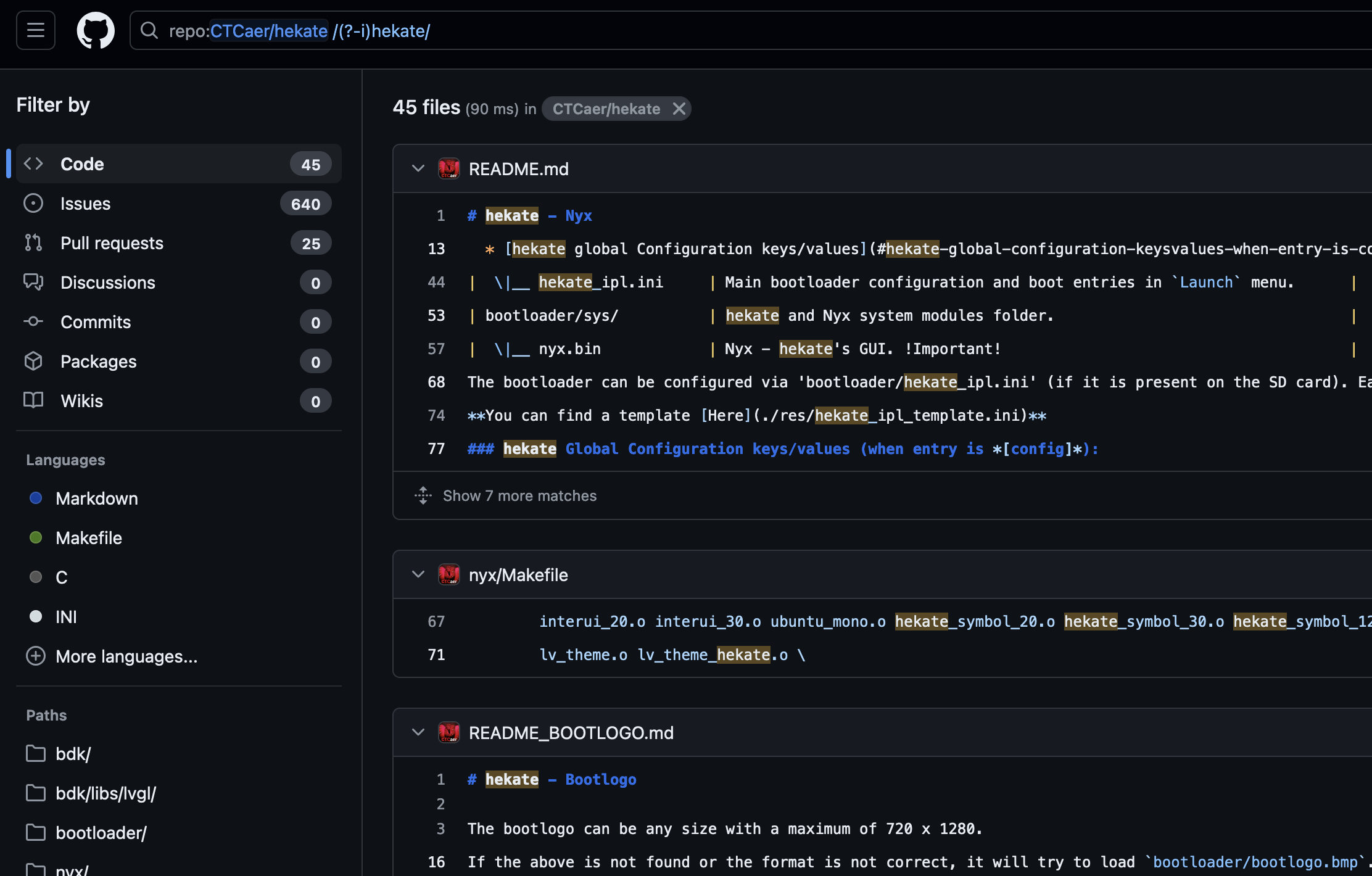Click CTCaer avatar beside README_BOOTLOGO.md
1372x876 pixels.
(x=449, y=732)
